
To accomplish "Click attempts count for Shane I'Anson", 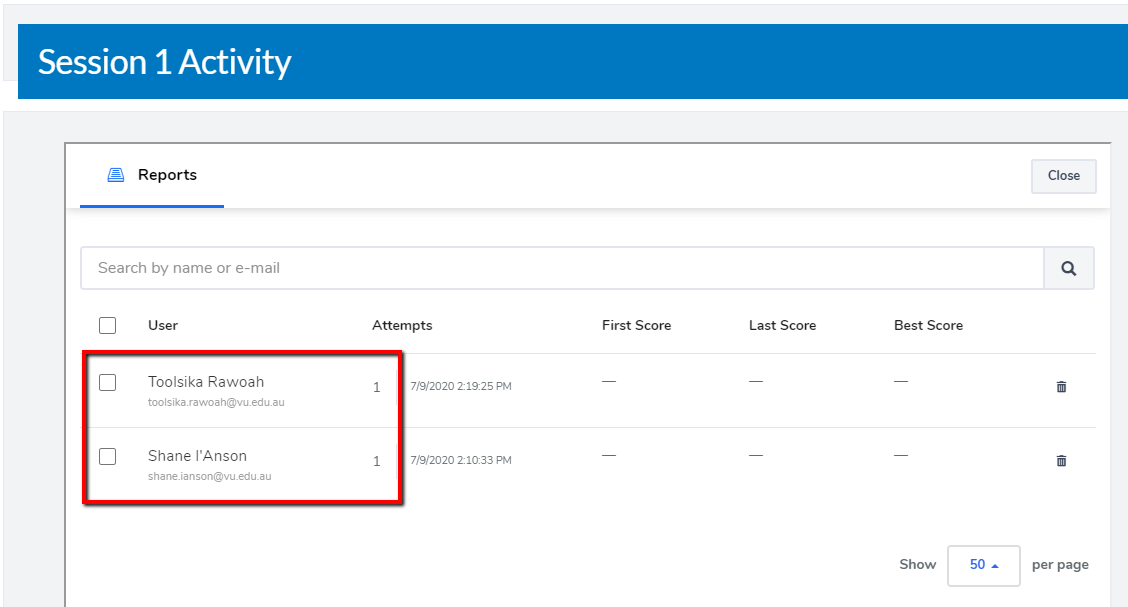I will point(376,462).
